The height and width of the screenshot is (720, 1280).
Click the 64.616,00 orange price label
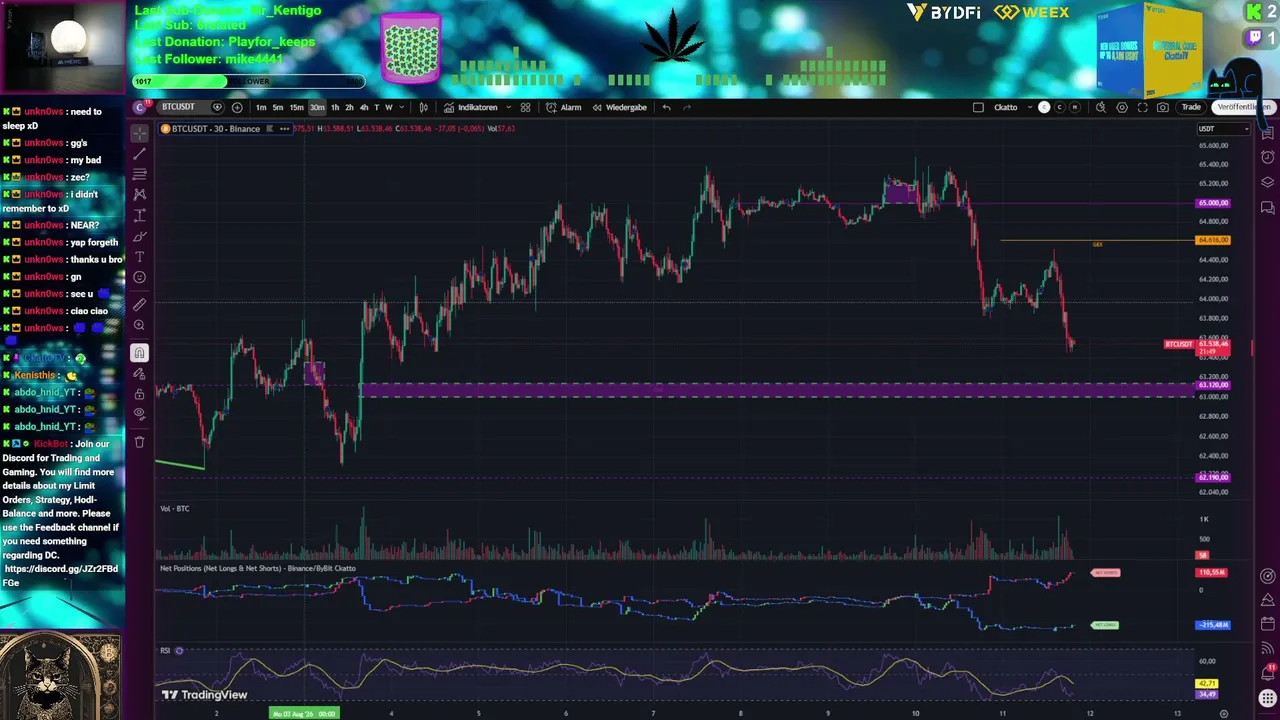click(x=1213, y=240)
